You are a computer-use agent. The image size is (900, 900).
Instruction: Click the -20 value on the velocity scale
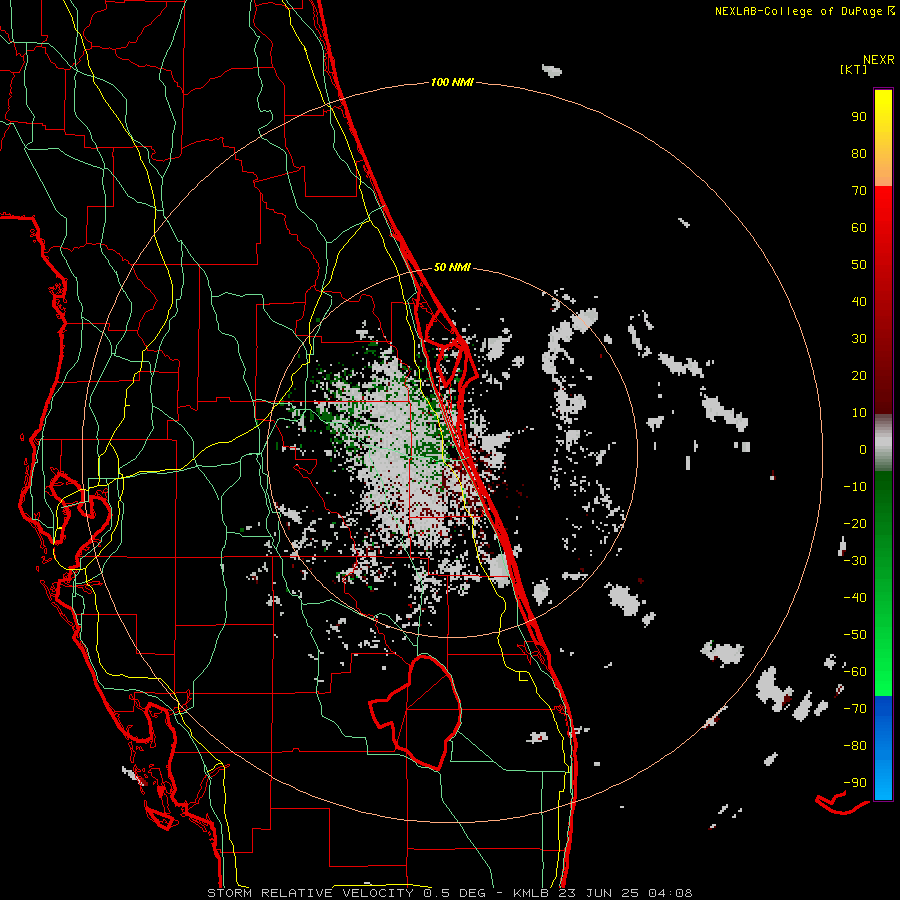855,524
